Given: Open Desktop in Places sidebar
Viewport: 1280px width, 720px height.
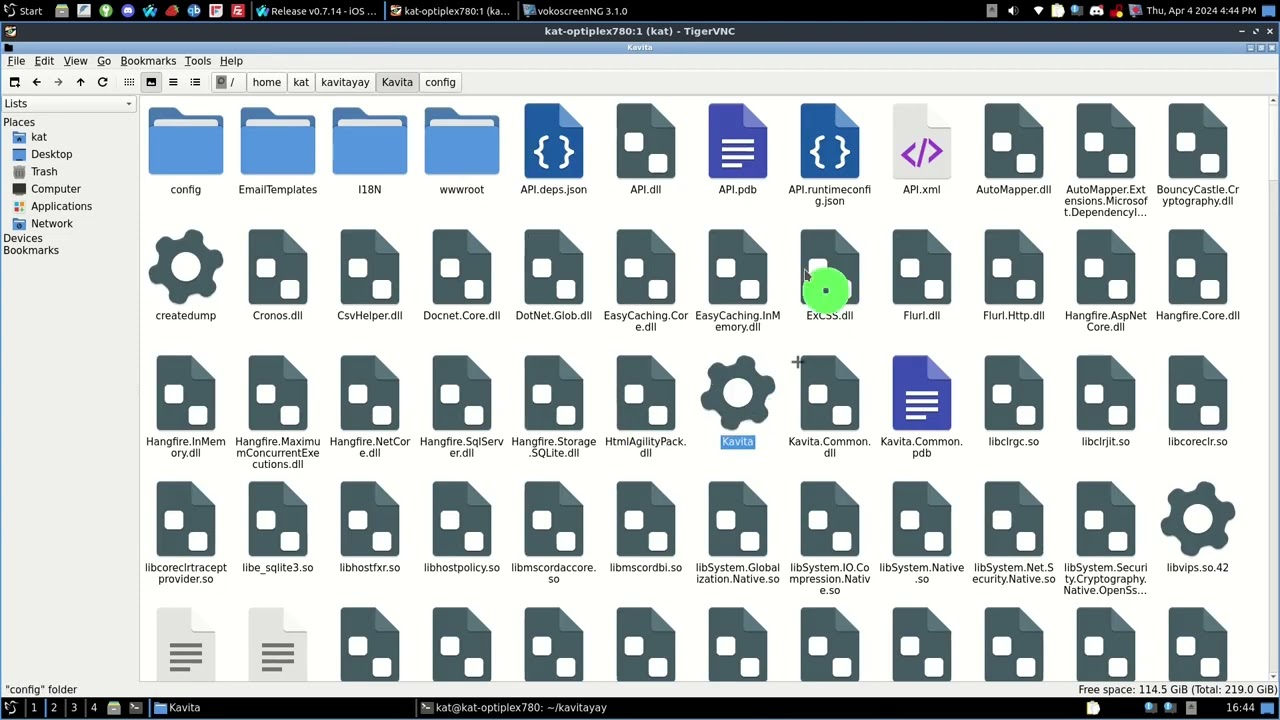Looking at the screenshot, I should pos(51,154).
